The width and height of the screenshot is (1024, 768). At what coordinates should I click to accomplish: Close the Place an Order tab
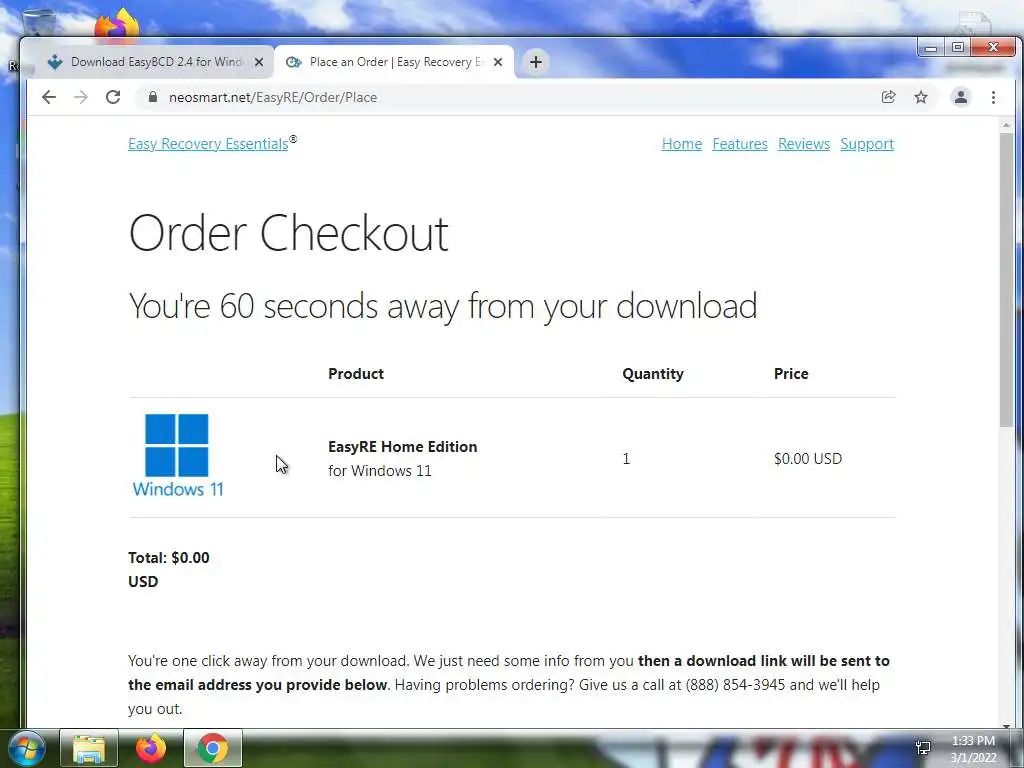(x=498, y=62)
